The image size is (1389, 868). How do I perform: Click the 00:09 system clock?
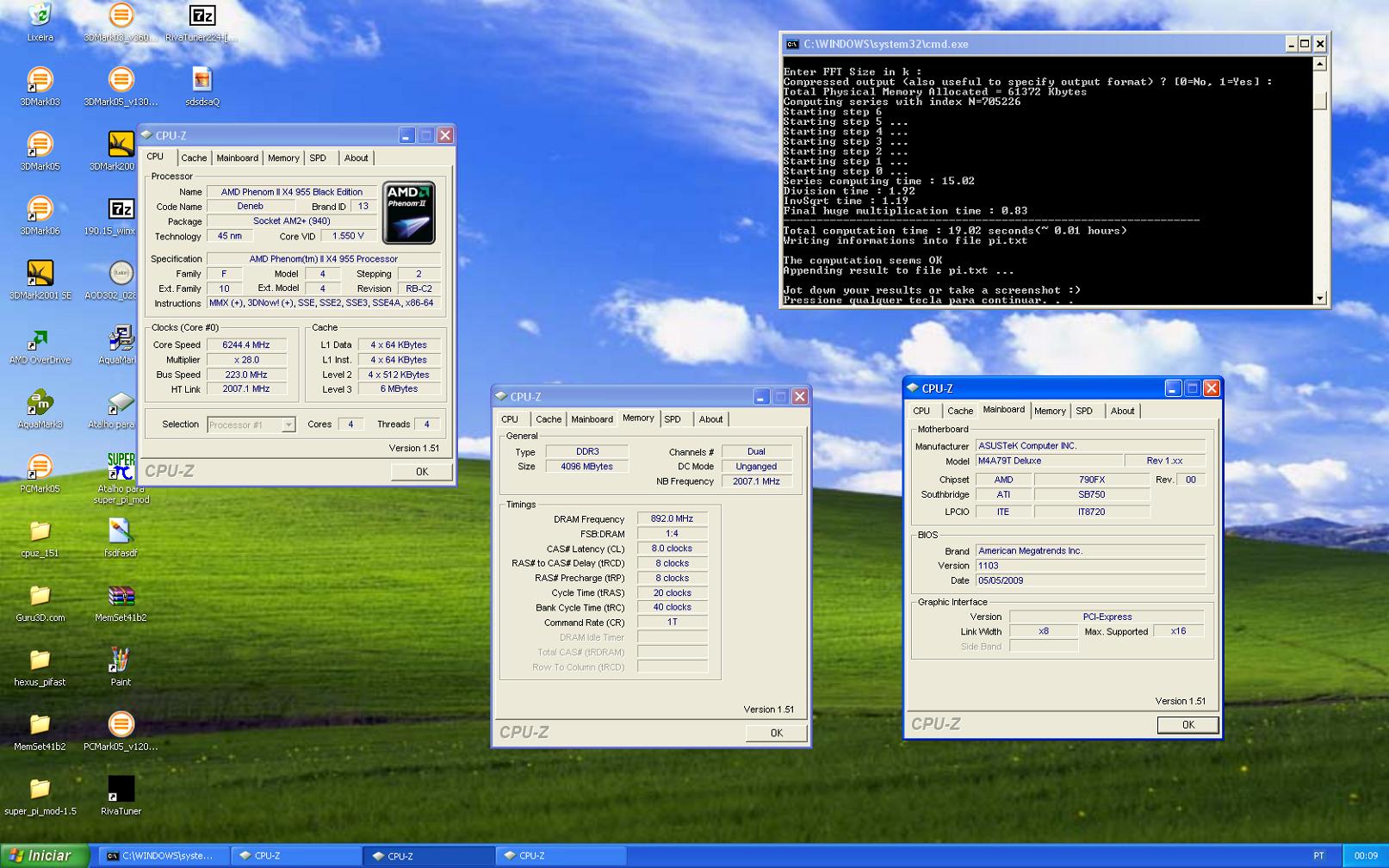pos(1366,856)
